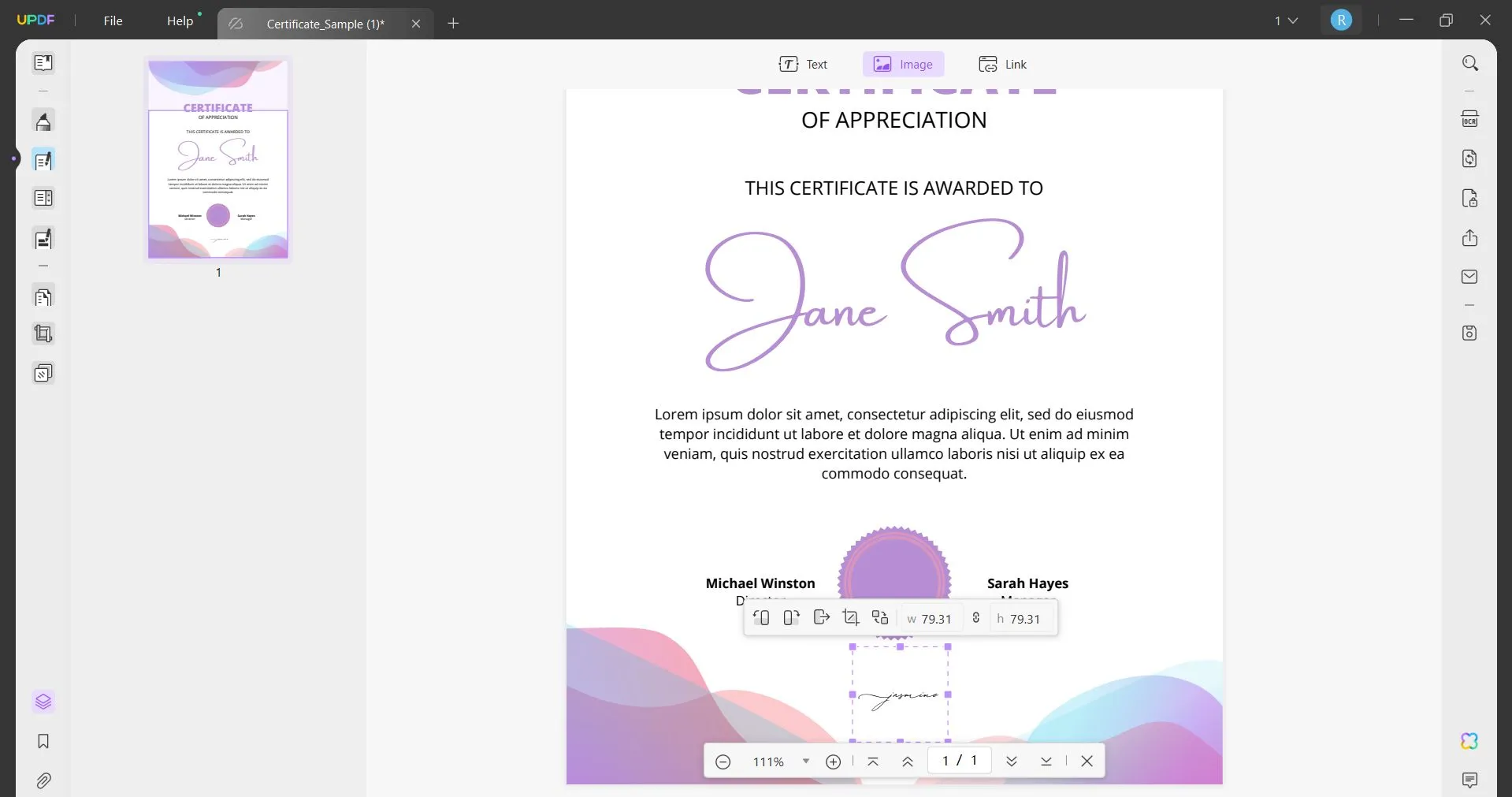Screen dimensions: 1512x797
Task: Open the zoom level dropdown
Action: pos(805,762)
